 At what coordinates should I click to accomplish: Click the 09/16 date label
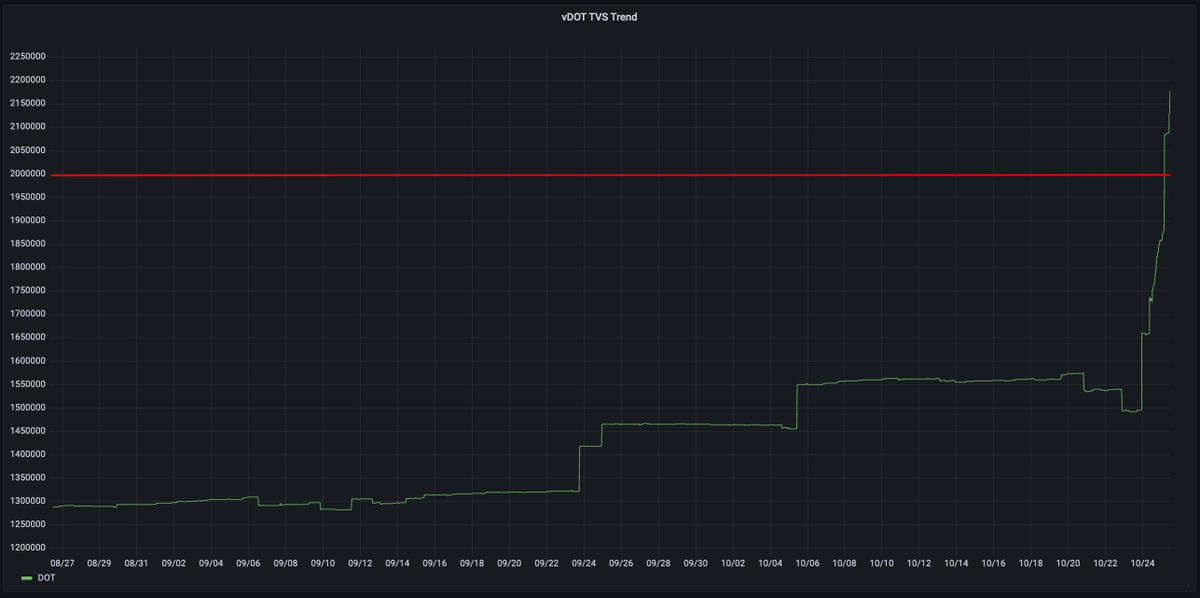click(435, 563)
